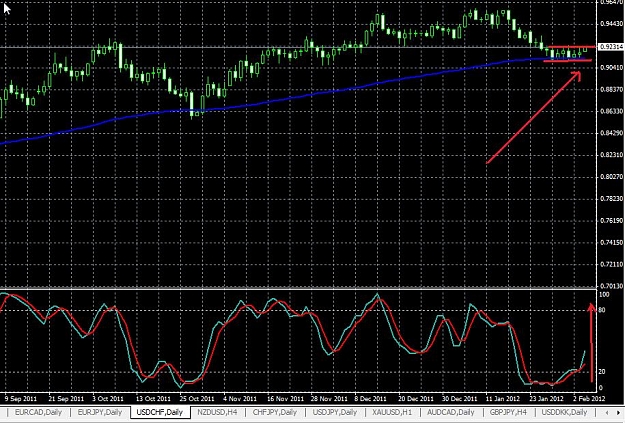Viewport: 625px width, 423px height.
Task: Click the 2 Feb 2012 date label
Action: [x=589, y=398]
